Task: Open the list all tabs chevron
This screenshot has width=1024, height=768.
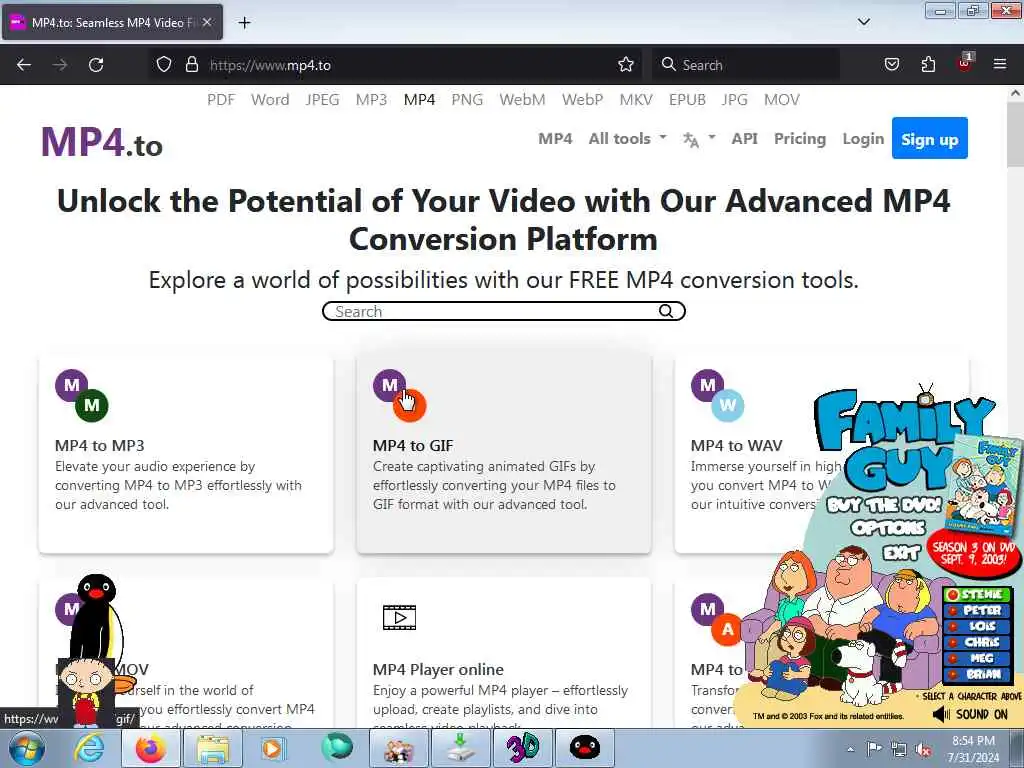Action: (x=863, y=22)
